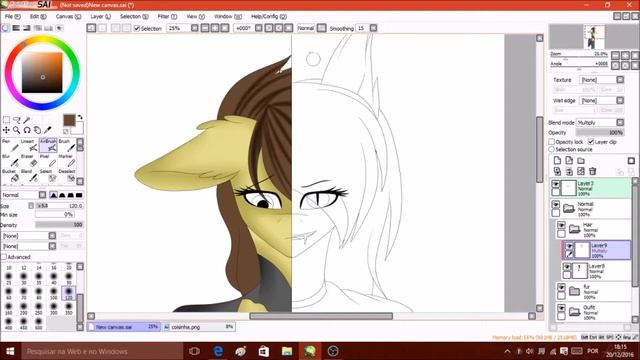This screenshot has height=360, width=640.
Task: Switch to the cosinha.png canvas tab
Action: pyautogui.click(x=198, y=327)
